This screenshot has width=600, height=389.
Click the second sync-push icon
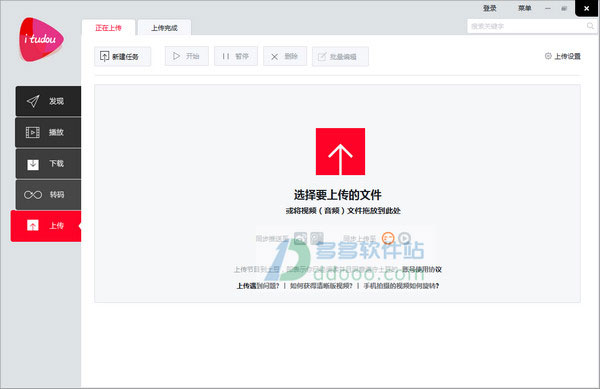coord(317,238)
